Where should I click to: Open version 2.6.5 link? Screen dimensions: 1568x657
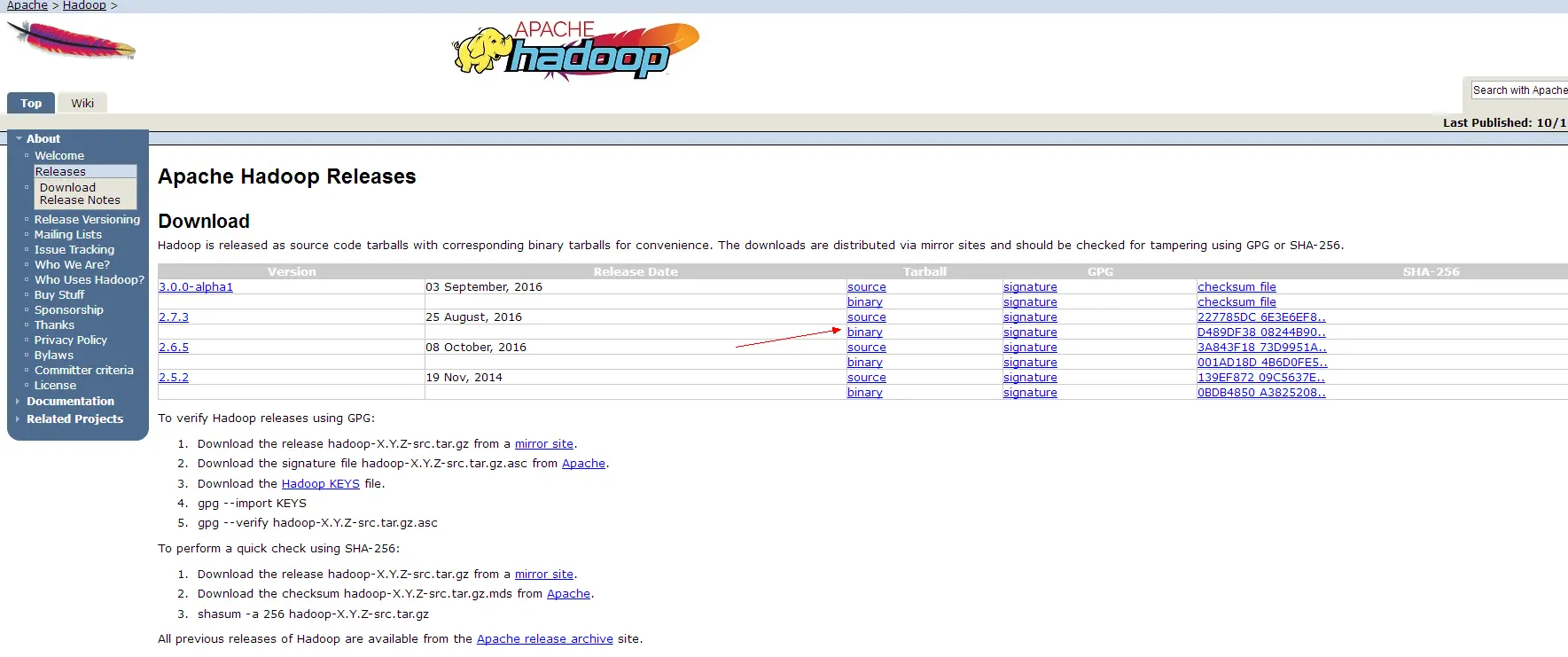pyautogui.click(x=174, y=348)
